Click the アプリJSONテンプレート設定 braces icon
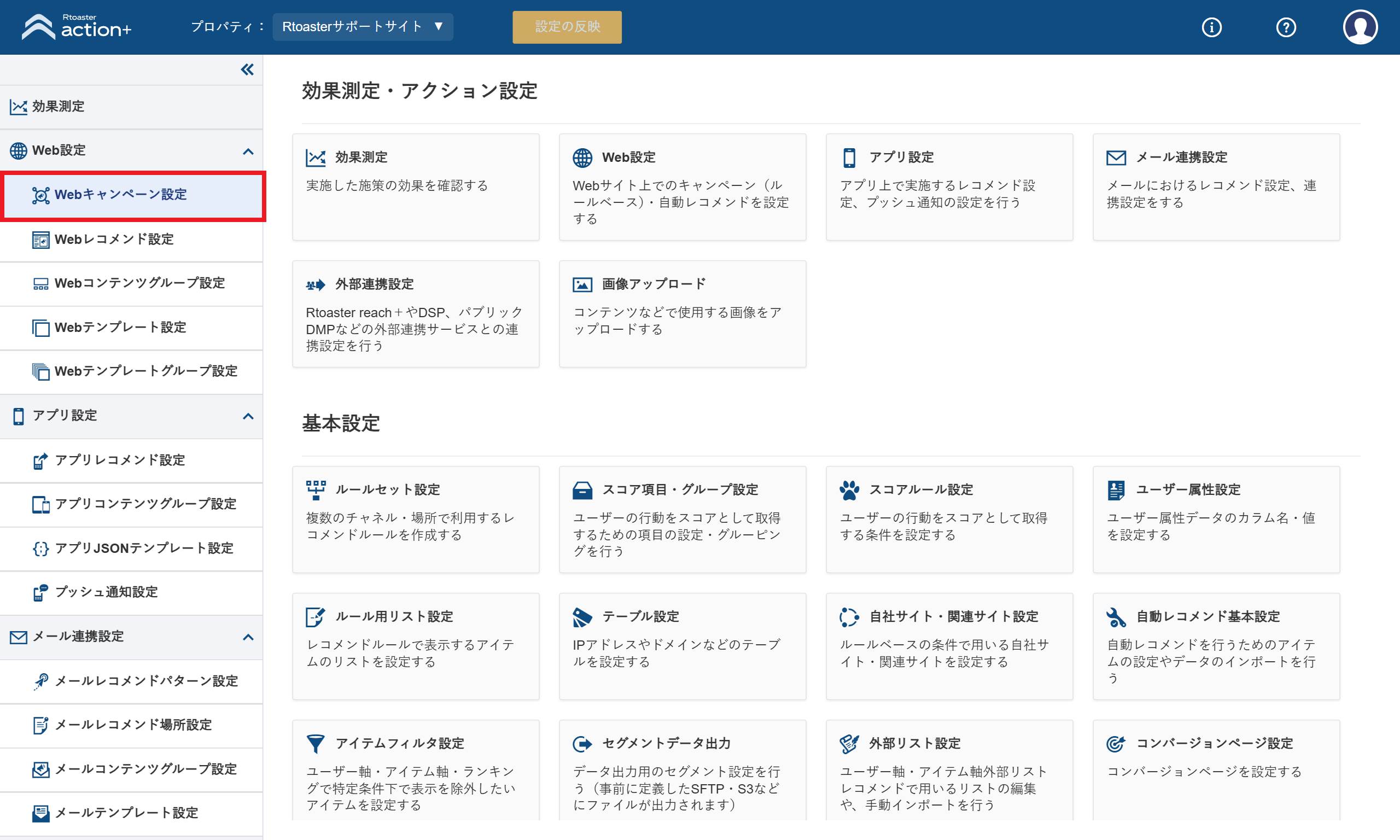Image resolution: width=1400 pixels, height=840 pixels. (41, 549)
